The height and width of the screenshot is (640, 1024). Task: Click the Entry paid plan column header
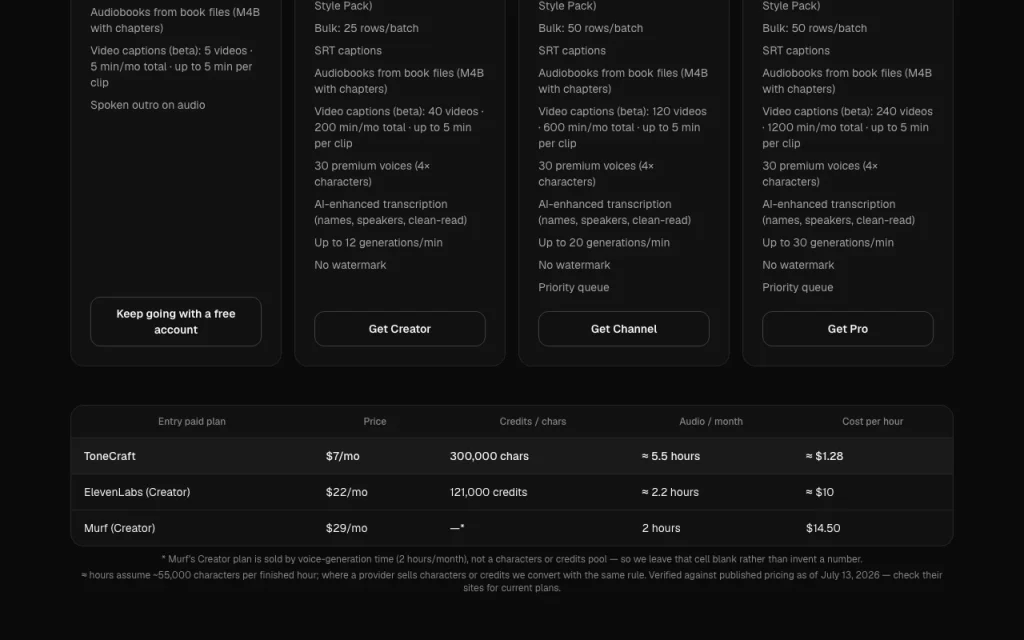tap(192, 421)
